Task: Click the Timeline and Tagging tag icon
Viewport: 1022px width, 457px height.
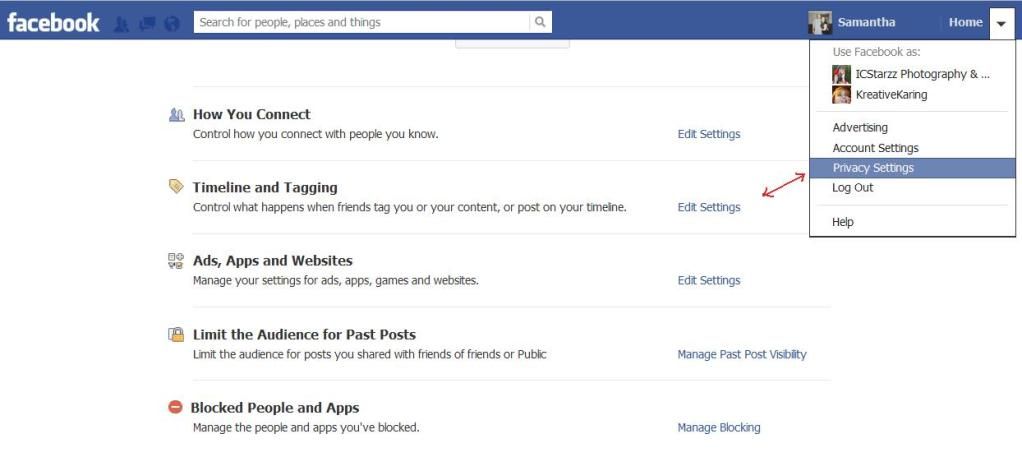Action: point(176,186)
